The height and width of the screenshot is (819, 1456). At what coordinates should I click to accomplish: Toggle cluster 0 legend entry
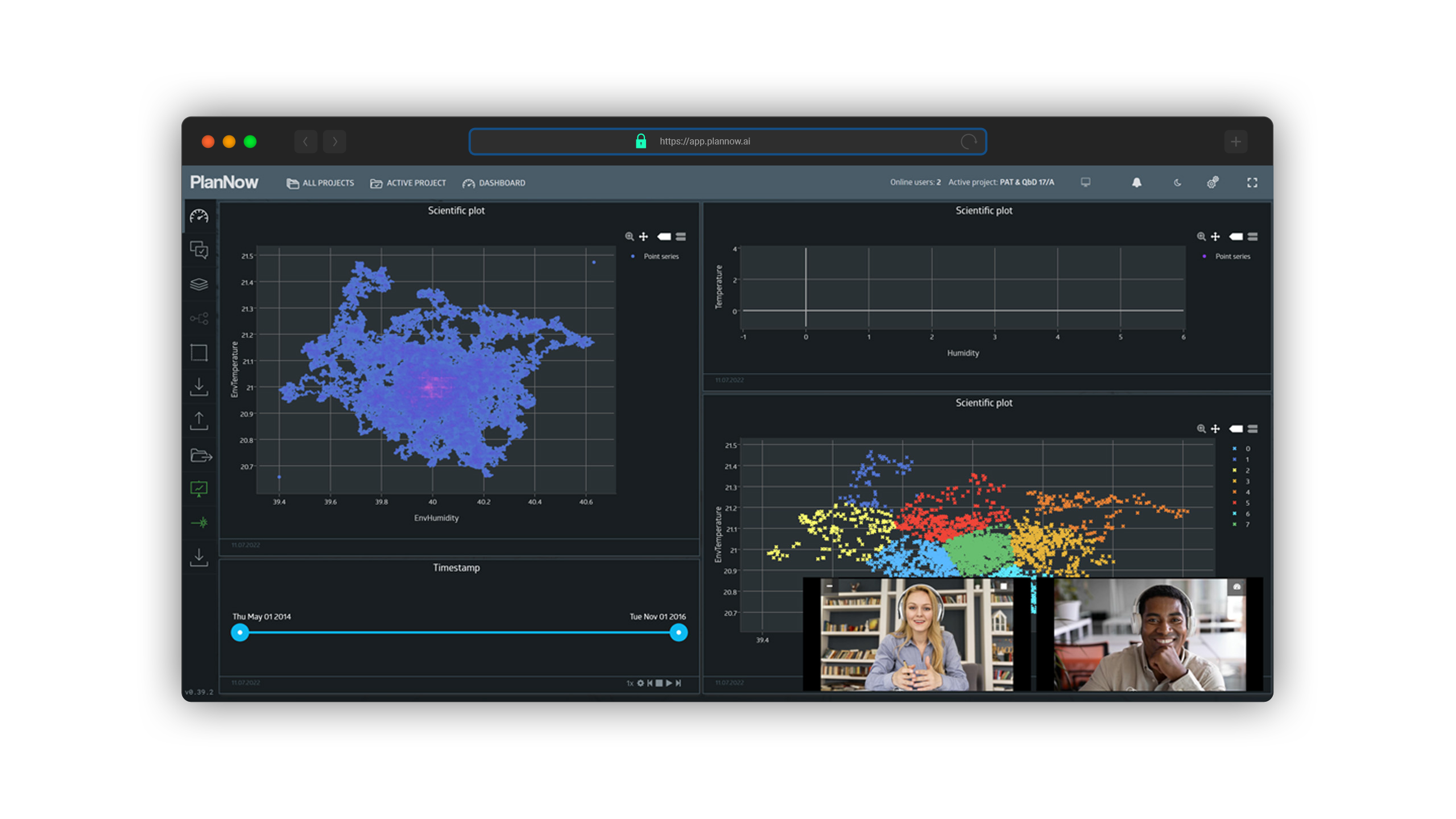click(x=1241, y=449)
